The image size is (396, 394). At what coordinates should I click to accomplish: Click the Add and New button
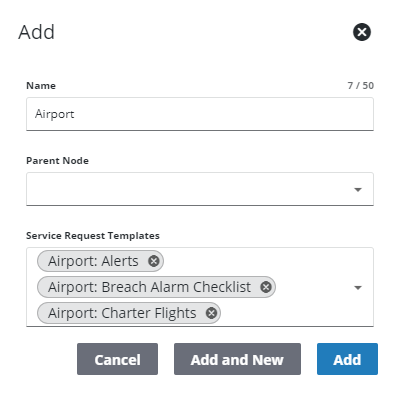tap(237, 359)
